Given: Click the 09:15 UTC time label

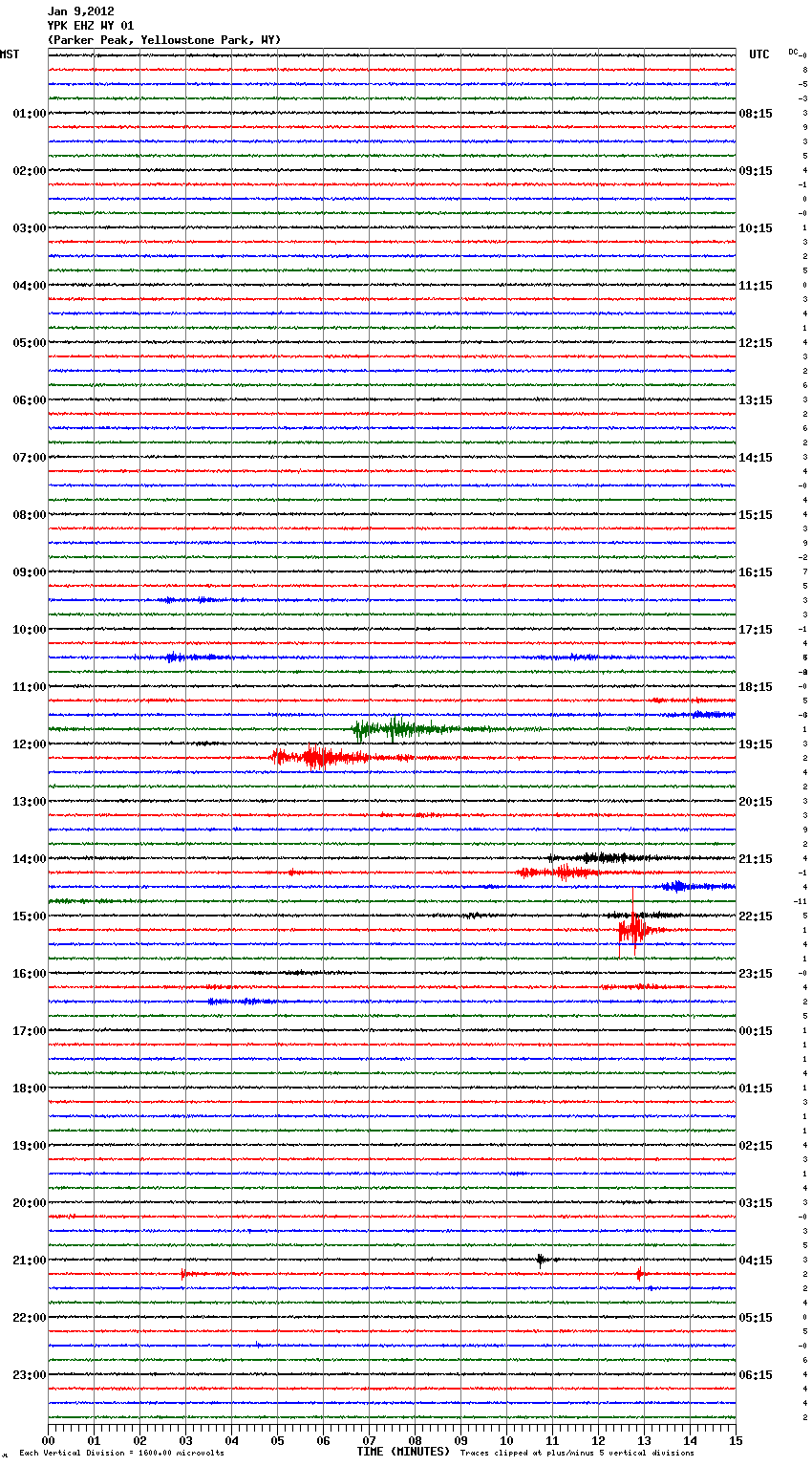Looking at the screenshot, I should [x=756, y=171].
